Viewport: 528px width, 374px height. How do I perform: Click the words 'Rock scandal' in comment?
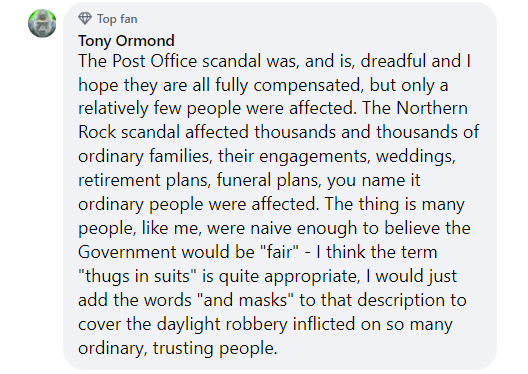click(x=129, y=132)
